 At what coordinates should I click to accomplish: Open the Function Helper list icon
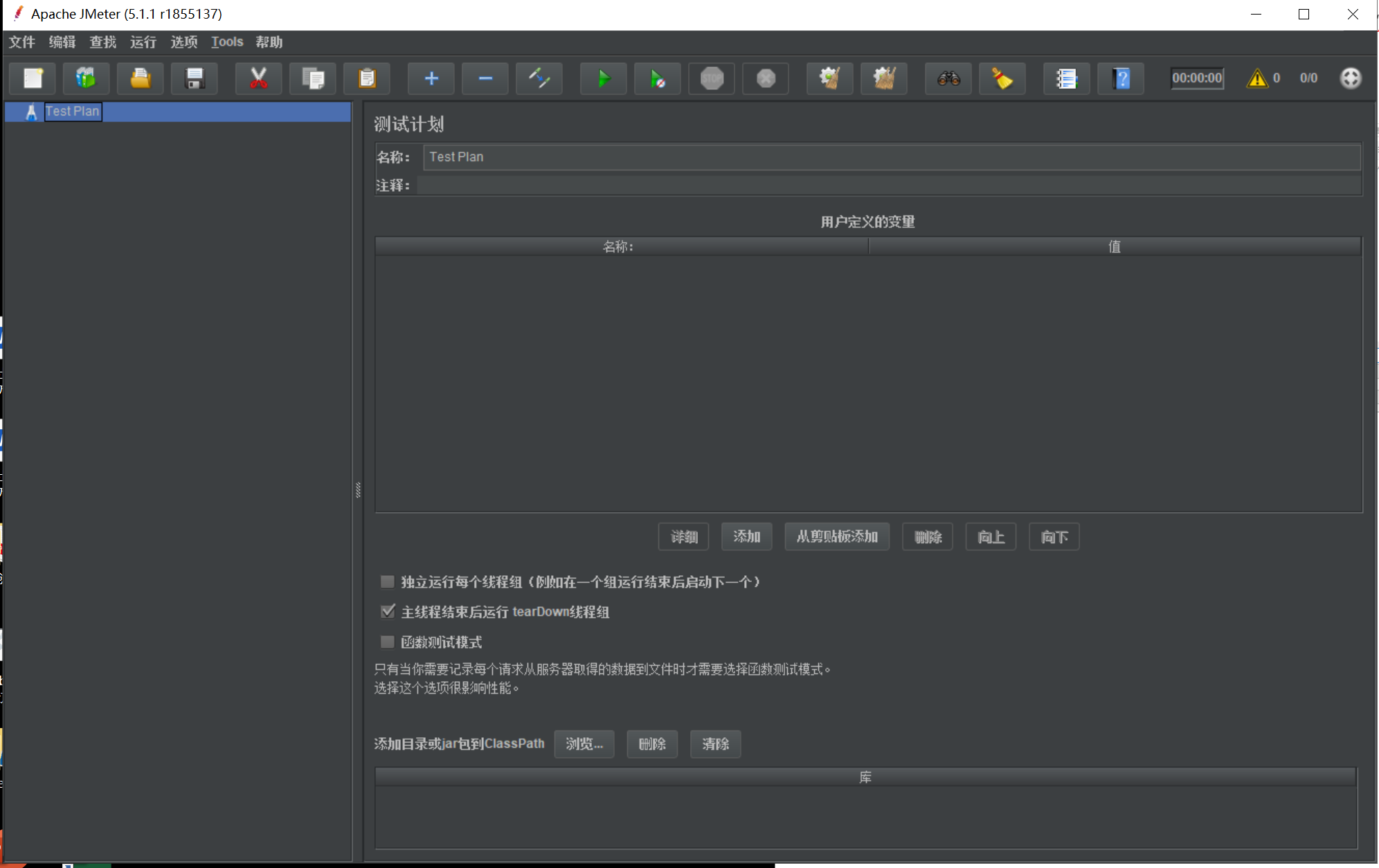click(x=1067, y=78)
